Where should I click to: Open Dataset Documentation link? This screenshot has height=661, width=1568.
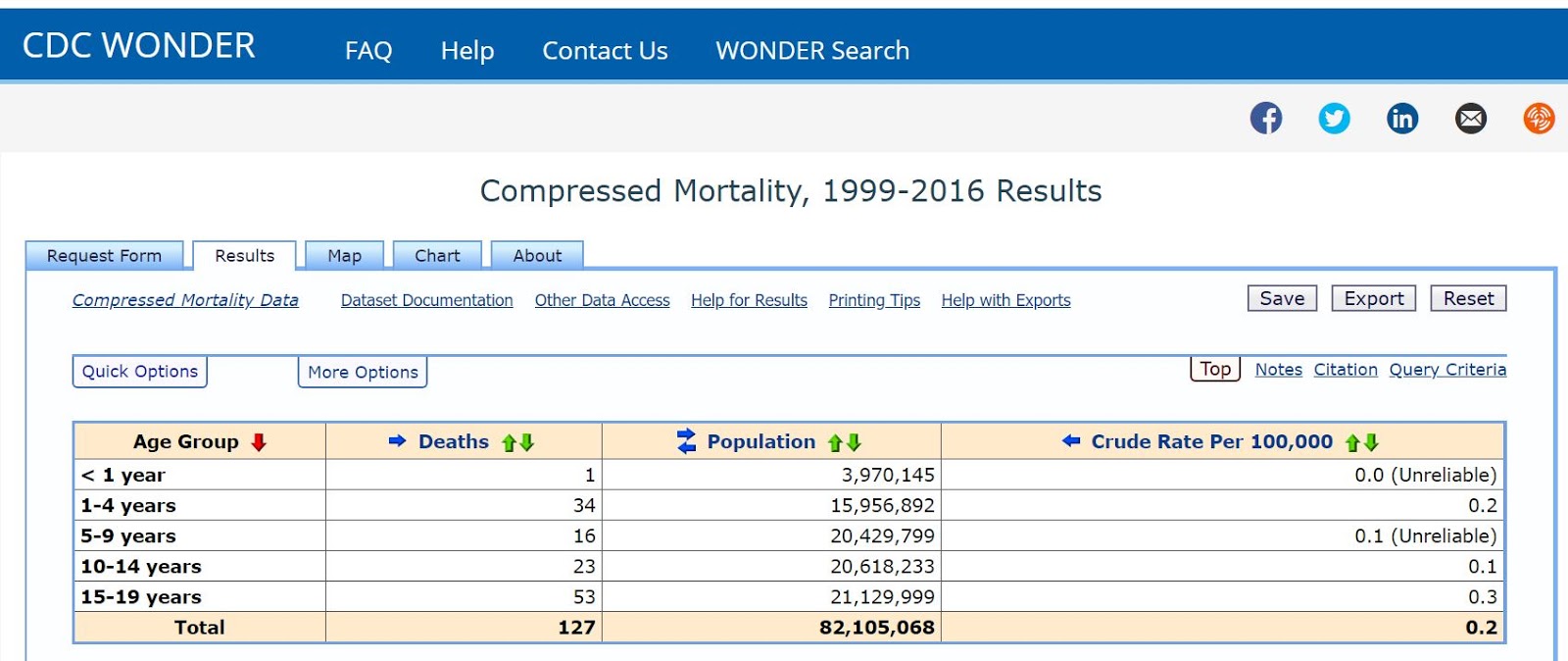pyautogui.click(x=426, y=300)
